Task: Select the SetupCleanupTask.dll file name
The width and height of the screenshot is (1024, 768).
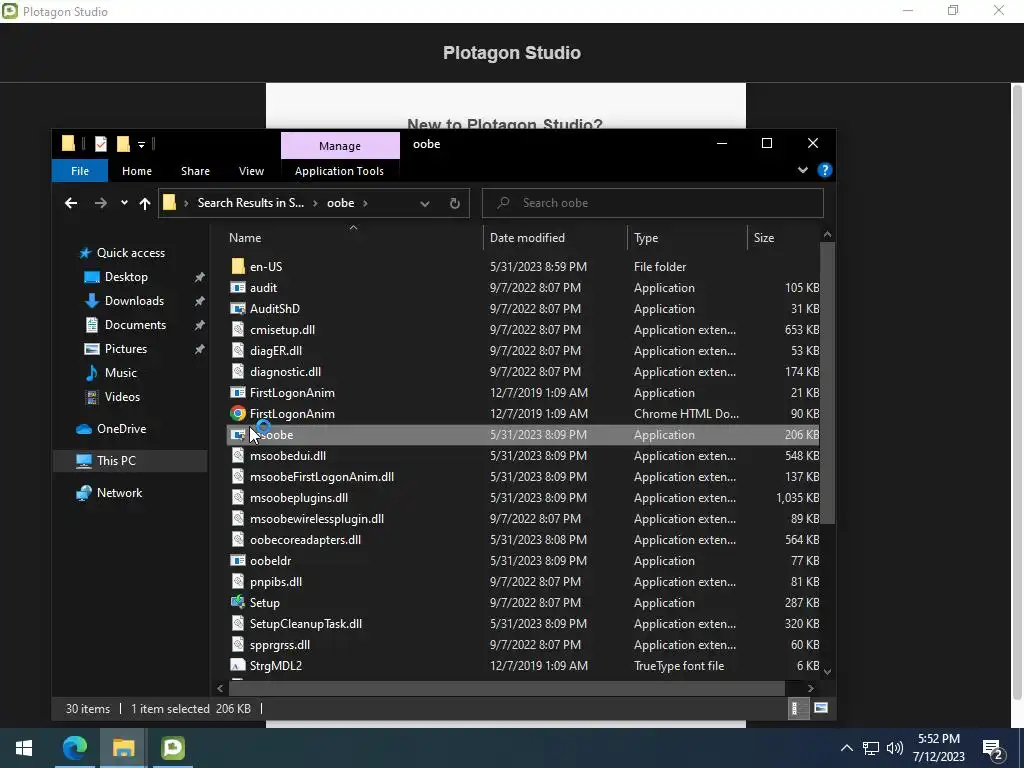Action: coord(306,624)
